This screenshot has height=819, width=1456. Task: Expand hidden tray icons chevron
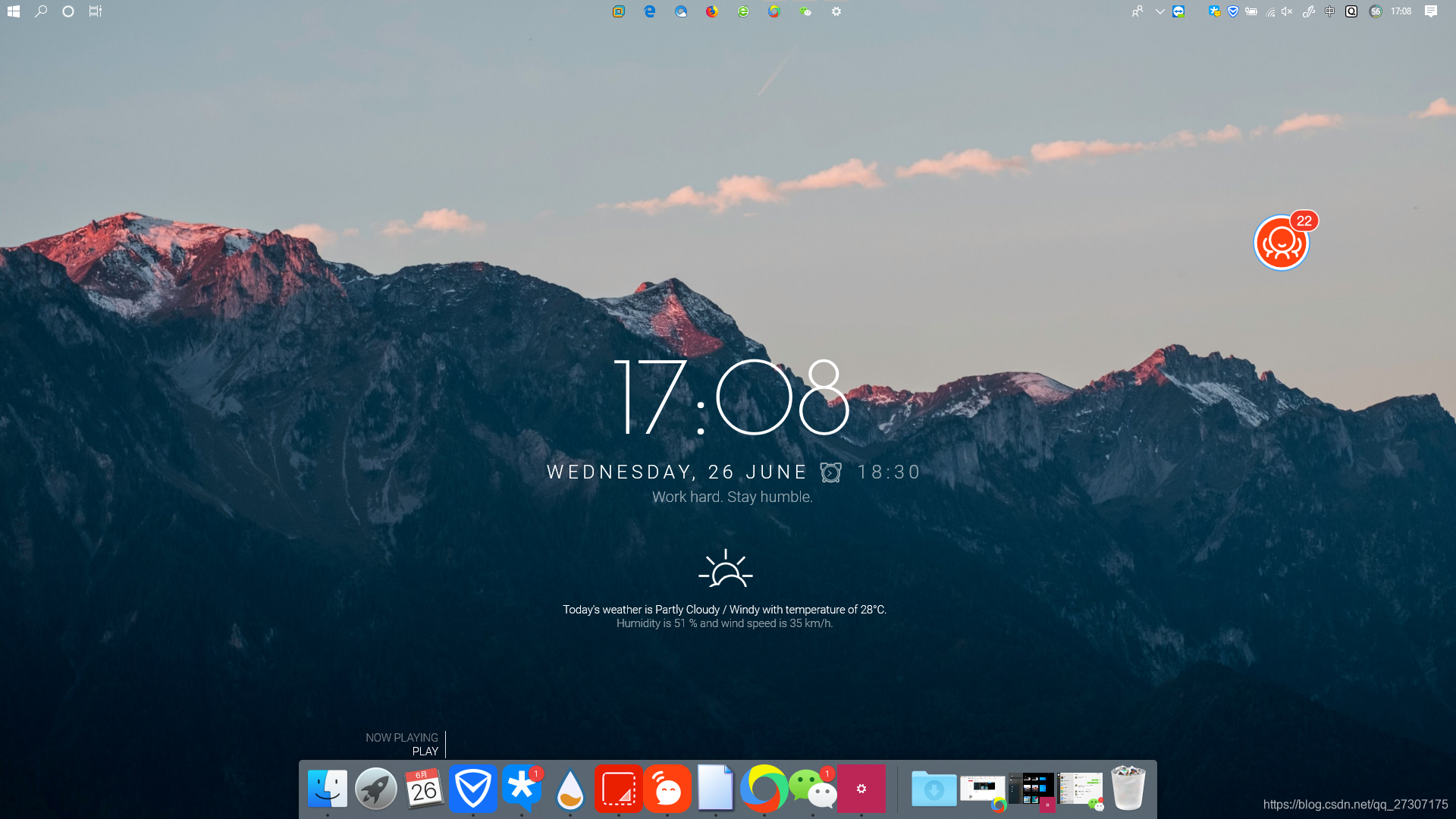pyautogui.click(x=1159, y=11)
